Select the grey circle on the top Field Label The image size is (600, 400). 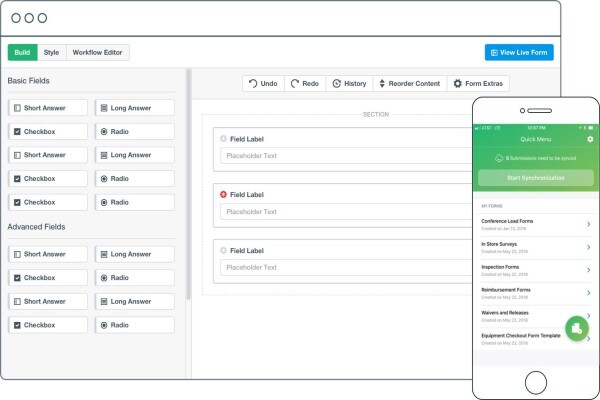pyautogui.click(x=223, y=139)
